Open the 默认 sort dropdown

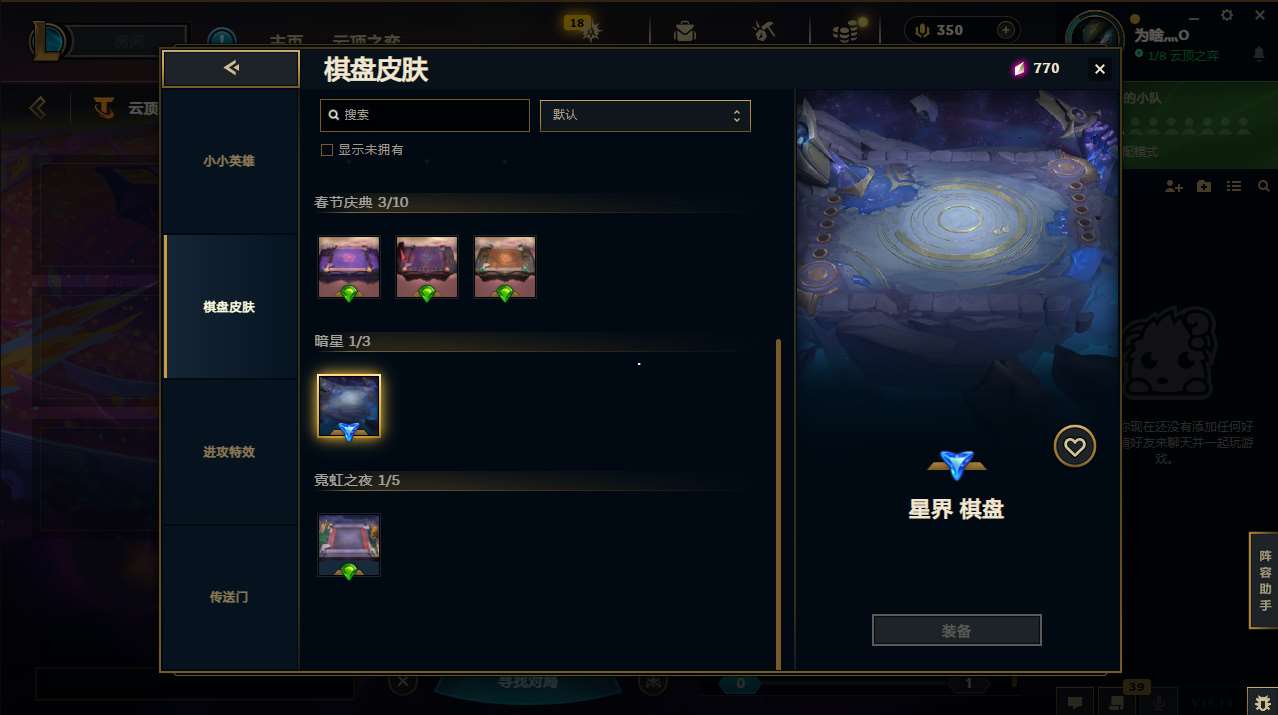(x=645, y=115)
